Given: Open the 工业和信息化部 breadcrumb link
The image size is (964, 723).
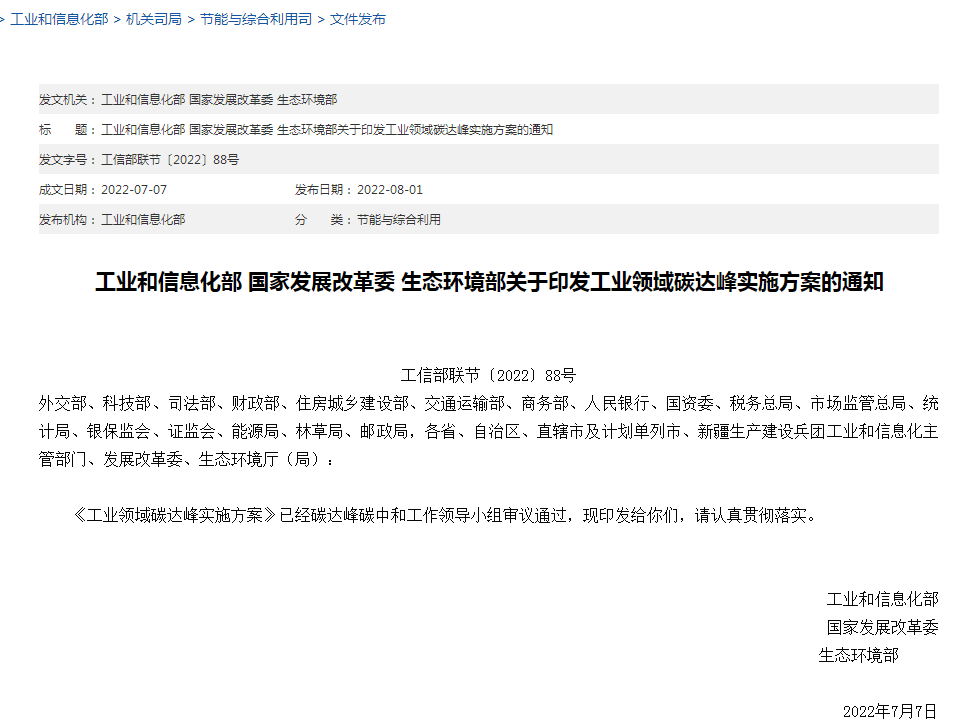Looking at the screenshot, I should click(x=59, y=20).
